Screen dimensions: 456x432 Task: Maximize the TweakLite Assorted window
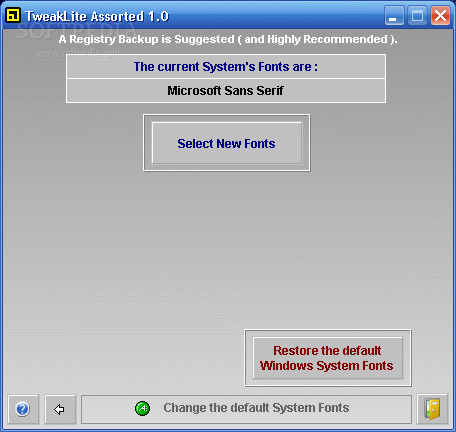point(417,15)
